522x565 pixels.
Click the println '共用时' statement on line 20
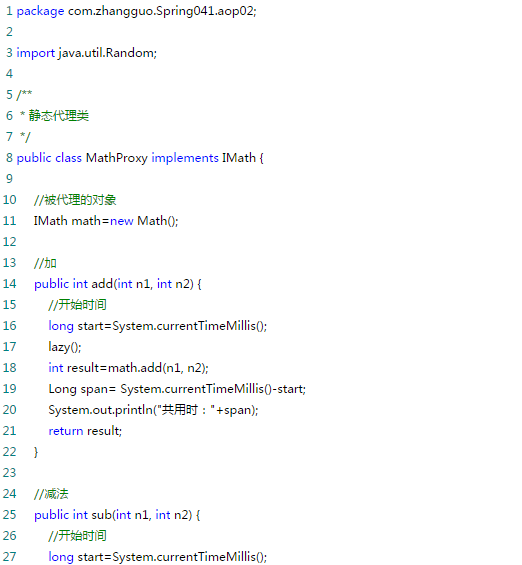coord(153,410)
